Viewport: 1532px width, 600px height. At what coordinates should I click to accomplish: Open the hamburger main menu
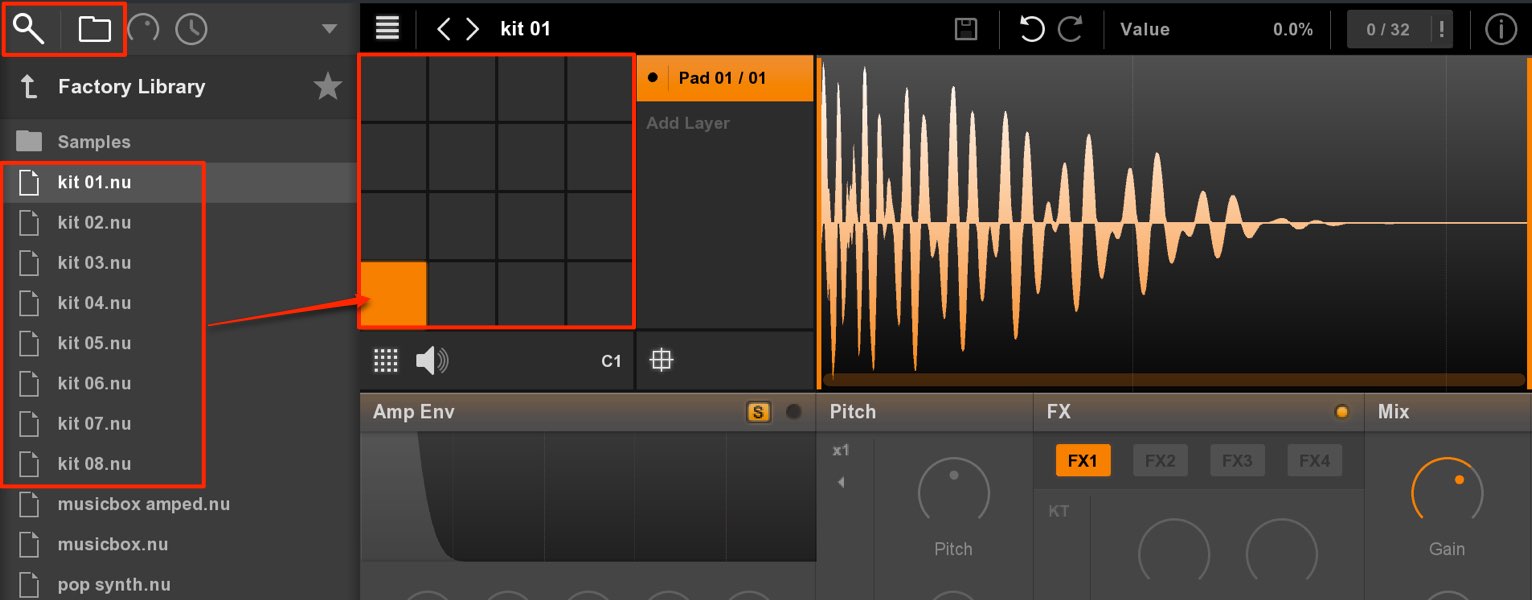point(387,28)
